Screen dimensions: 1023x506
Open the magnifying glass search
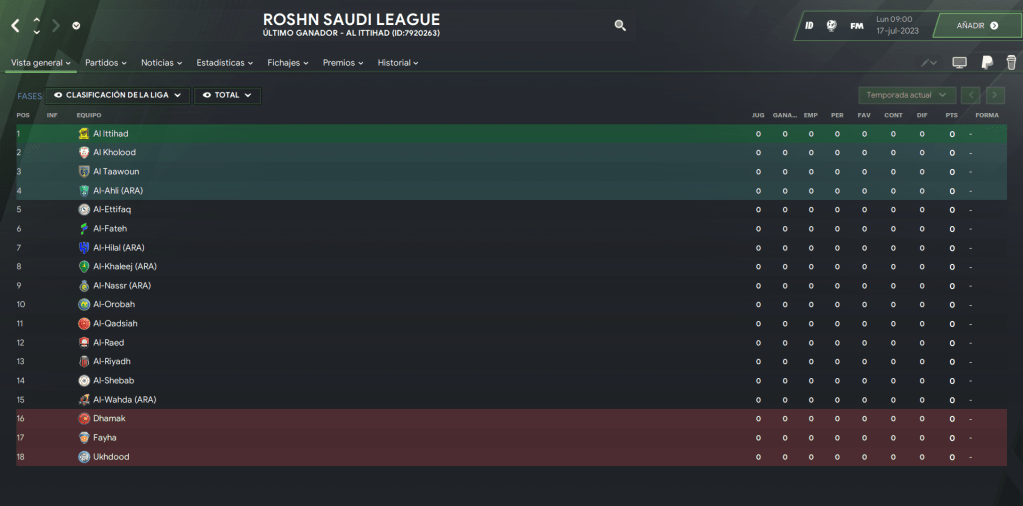pos(620,26)
